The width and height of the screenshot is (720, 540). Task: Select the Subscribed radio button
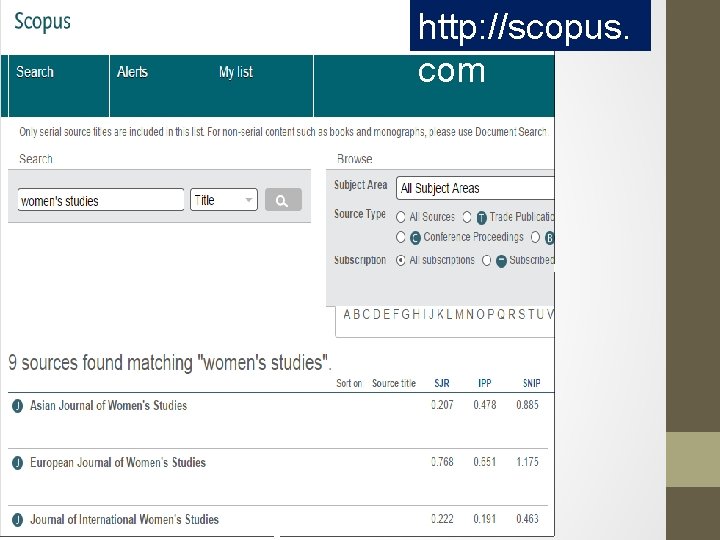coord(487,260)
